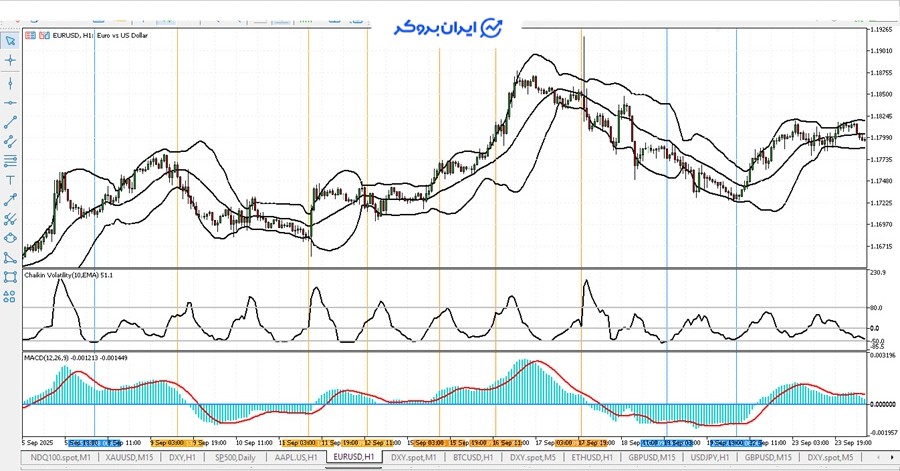Screen dimensions: 900x471
Task: Select the ETHUSD,H1 chart tab
Action: coord(590,457)
